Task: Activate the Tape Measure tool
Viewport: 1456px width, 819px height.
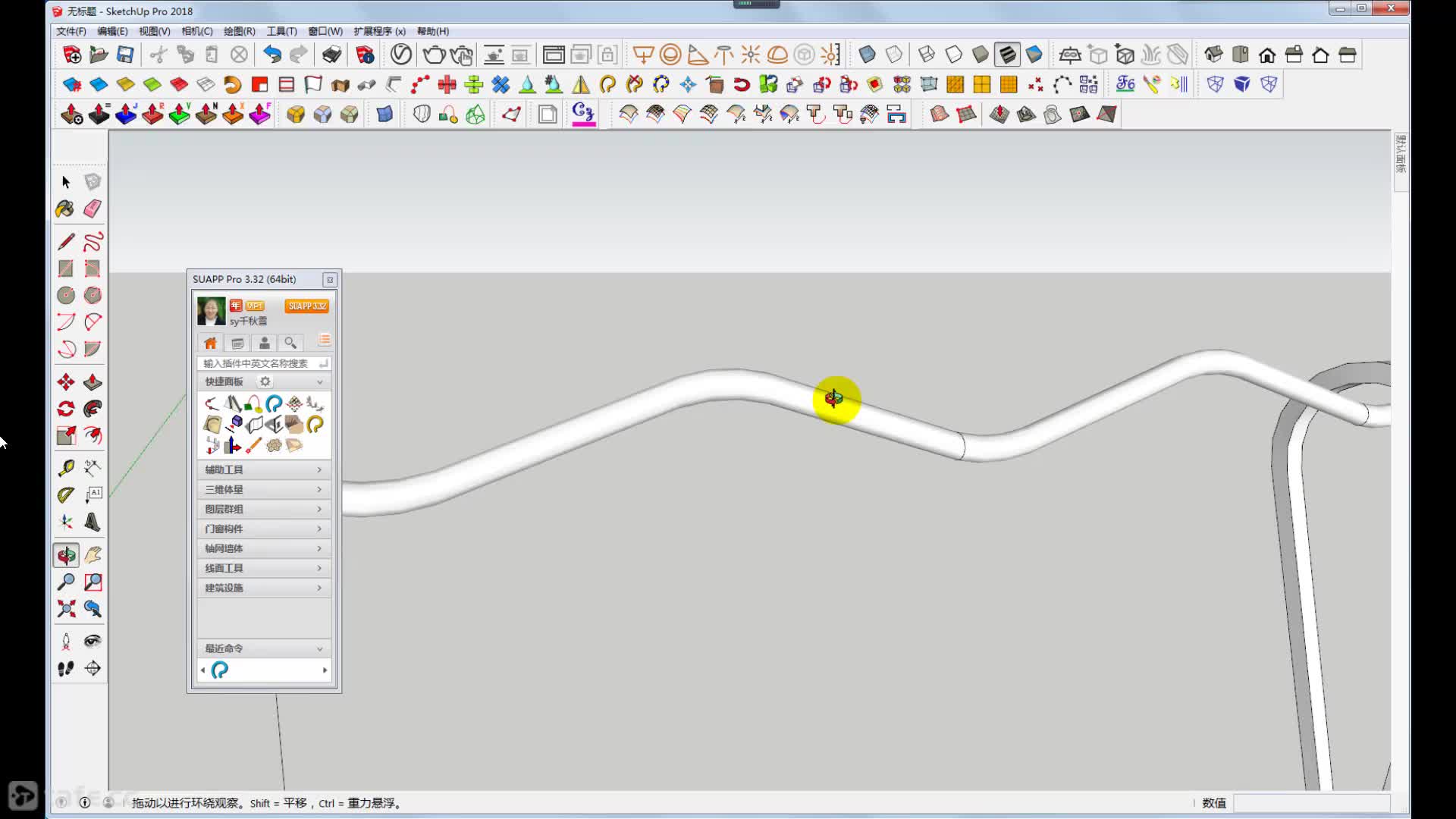Action: click(66, 469)
